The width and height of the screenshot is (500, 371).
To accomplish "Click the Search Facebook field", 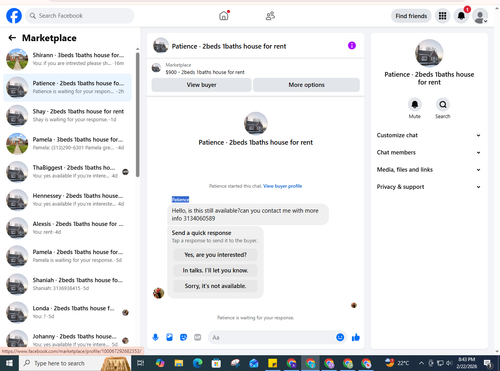I will 80,16.
